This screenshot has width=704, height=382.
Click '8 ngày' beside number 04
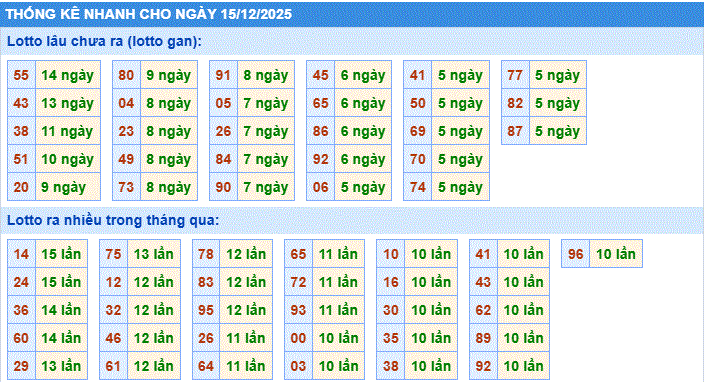point(169,103)
